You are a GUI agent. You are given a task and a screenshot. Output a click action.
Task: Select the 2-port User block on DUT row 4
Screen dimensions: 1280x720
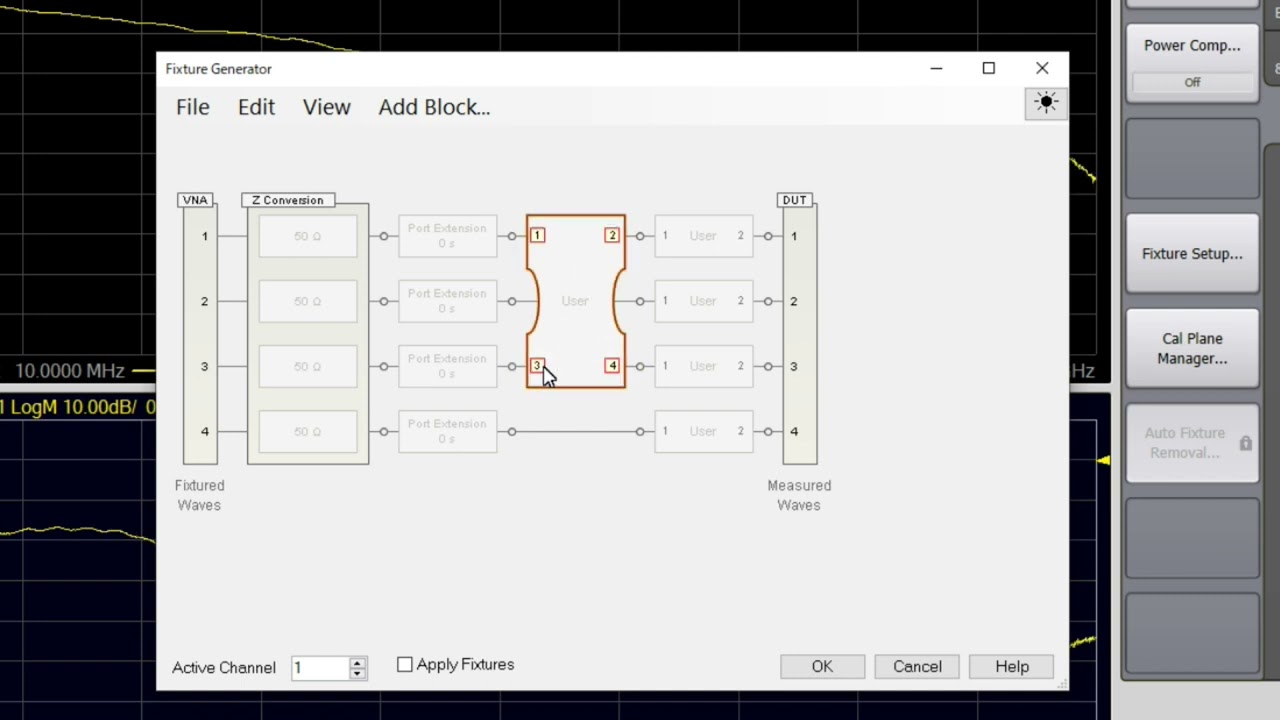(x=703, y=431)
